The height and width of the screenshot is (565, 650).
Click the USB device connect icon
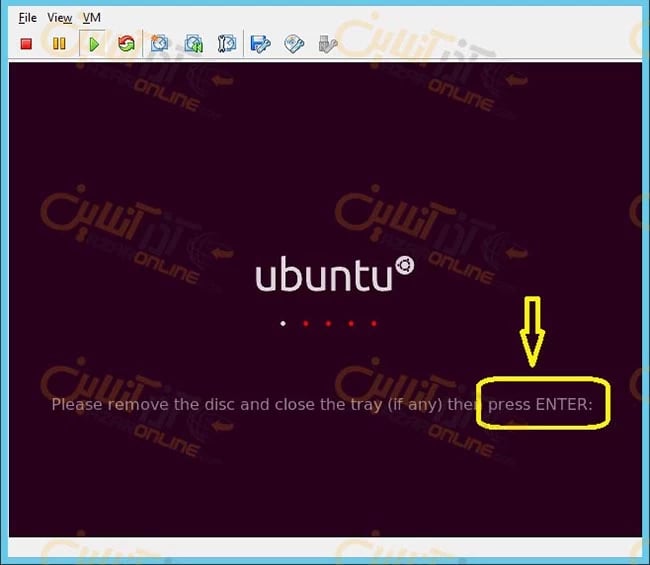click(x=327, y=44)
